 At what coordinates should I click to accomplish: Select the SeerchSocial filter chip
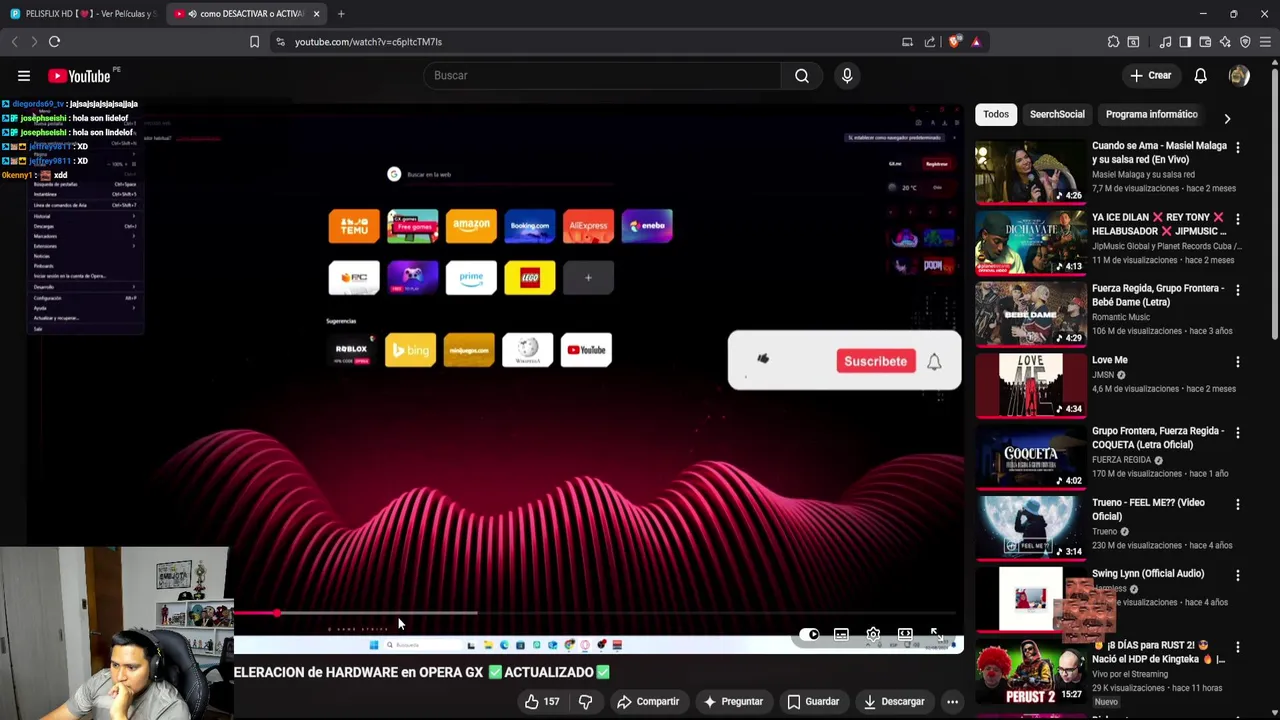[x=1057, y=114]
